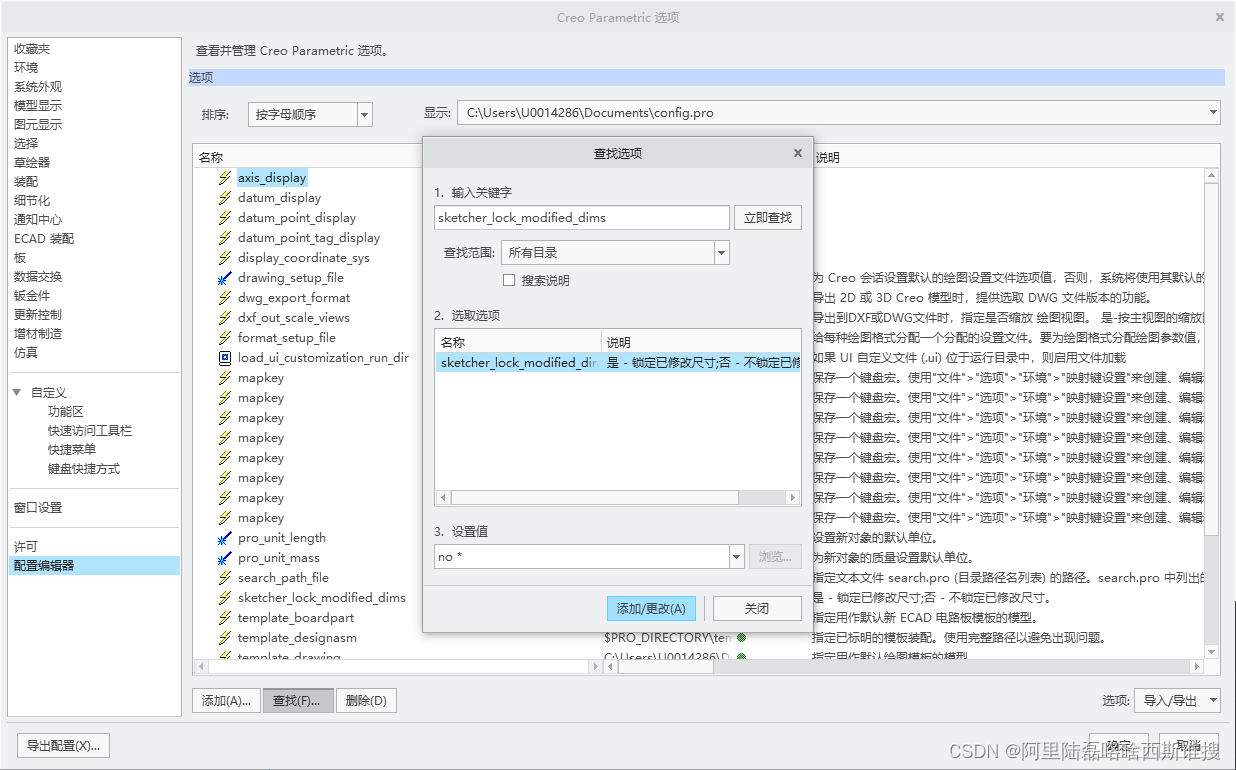Open 功能区 under 自定义
Image resolution: width=1236 pixels, height=770 pixels.
tap(66, 412)
